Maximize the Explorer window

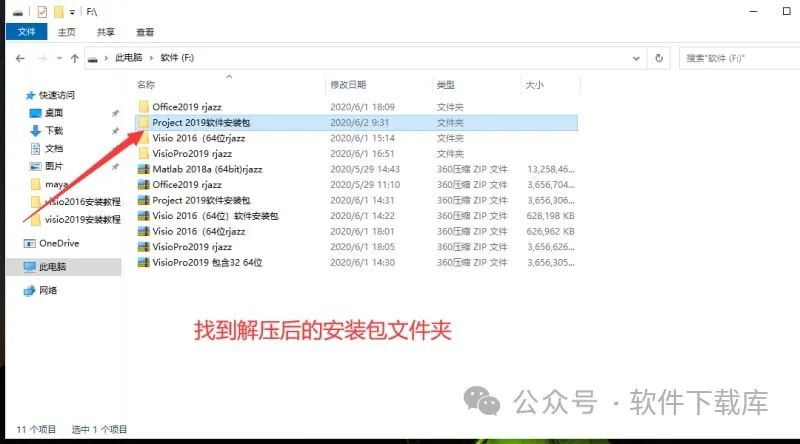(786, 11)
